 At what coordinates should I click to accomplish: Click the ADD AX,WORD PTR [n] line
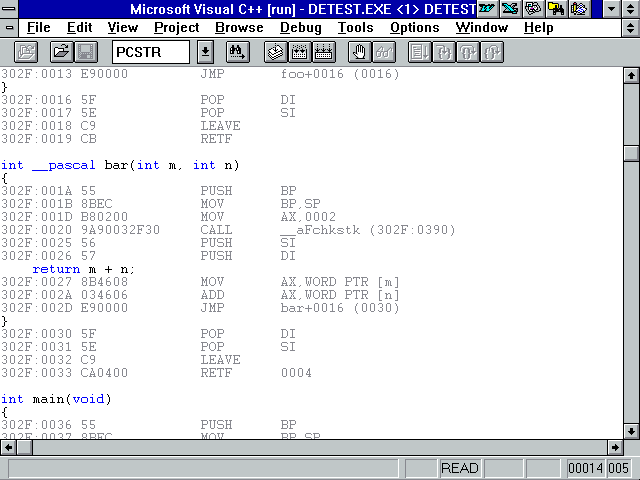pyautogui.click(x=200, y=295)
